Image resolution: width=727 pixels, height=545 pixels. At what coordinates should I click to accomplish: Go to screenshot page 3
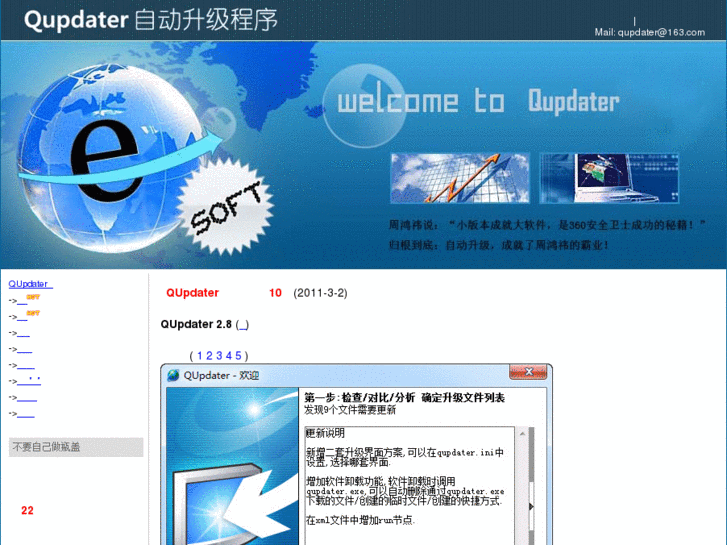(x=219, y=356)
